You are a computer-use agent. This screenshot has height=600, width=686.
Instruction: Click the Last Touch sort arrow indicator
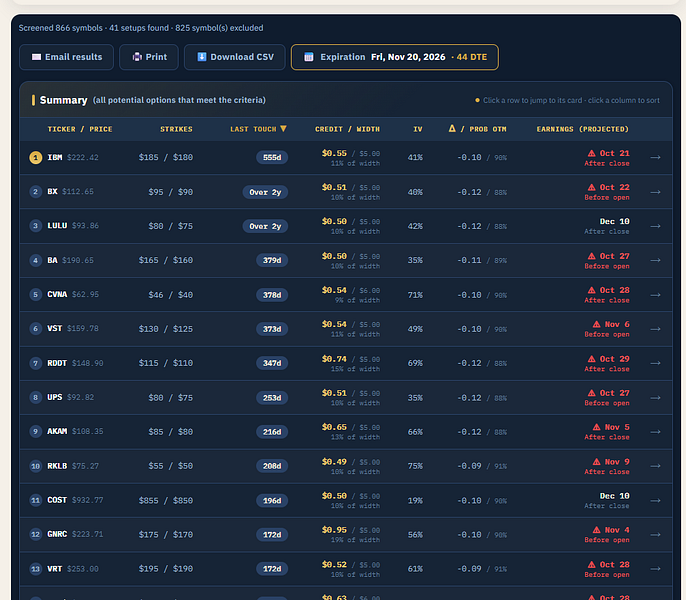(x=284, y=129)
